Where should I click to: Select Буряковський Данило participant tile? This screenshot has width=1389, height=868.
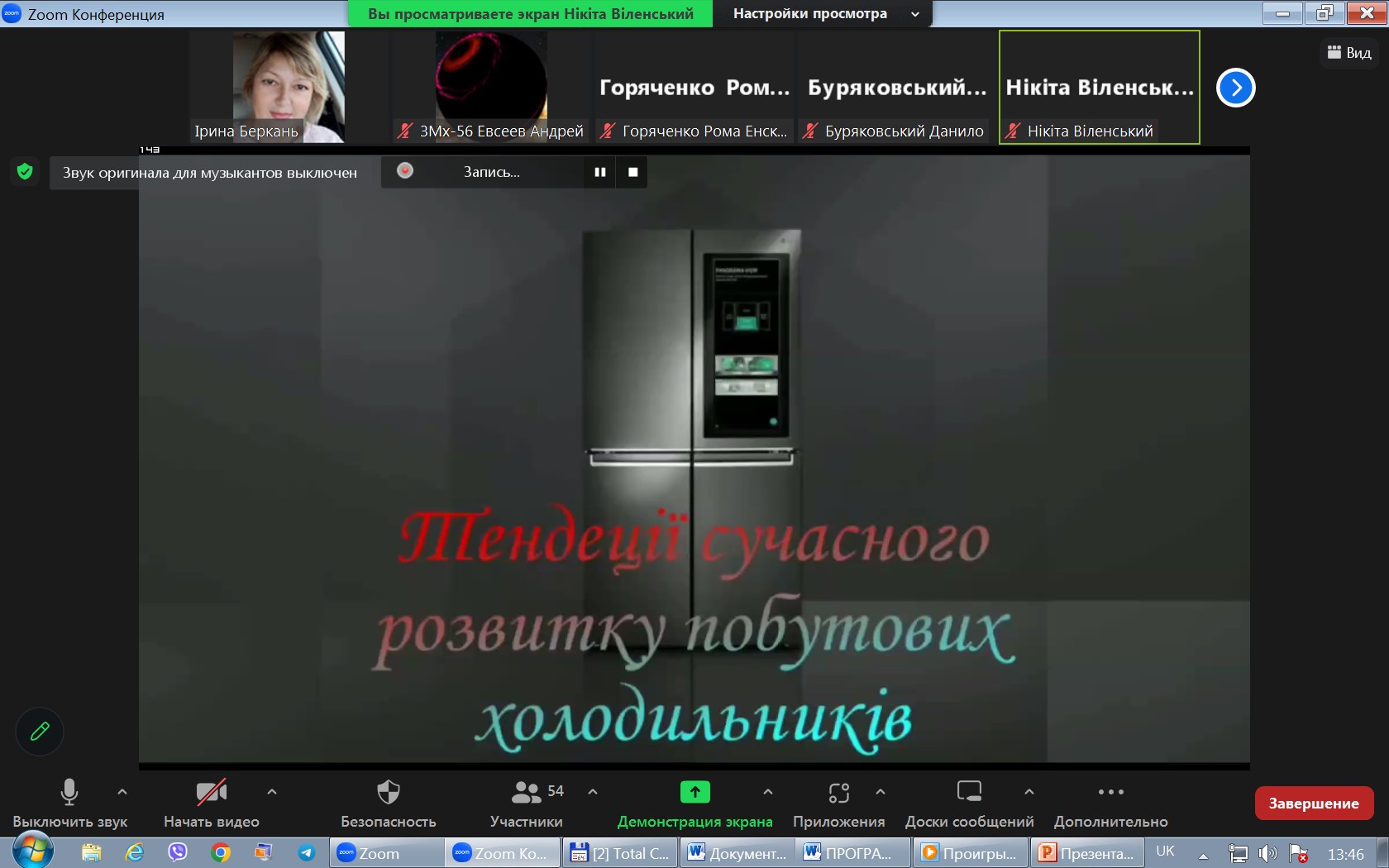(896, 87)
